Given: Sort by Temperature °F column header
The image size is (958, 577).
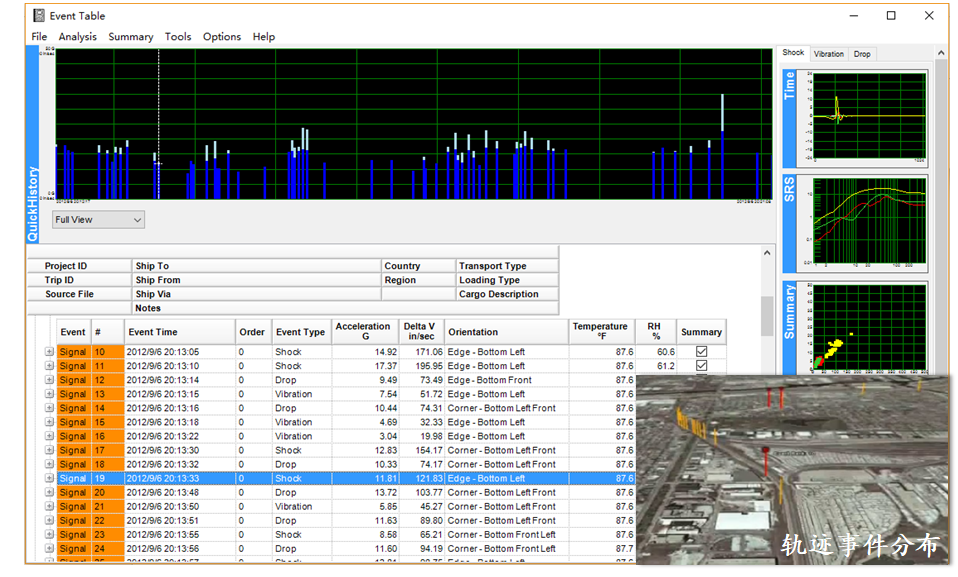Looking at the screenshot, I should click(602, 332).
